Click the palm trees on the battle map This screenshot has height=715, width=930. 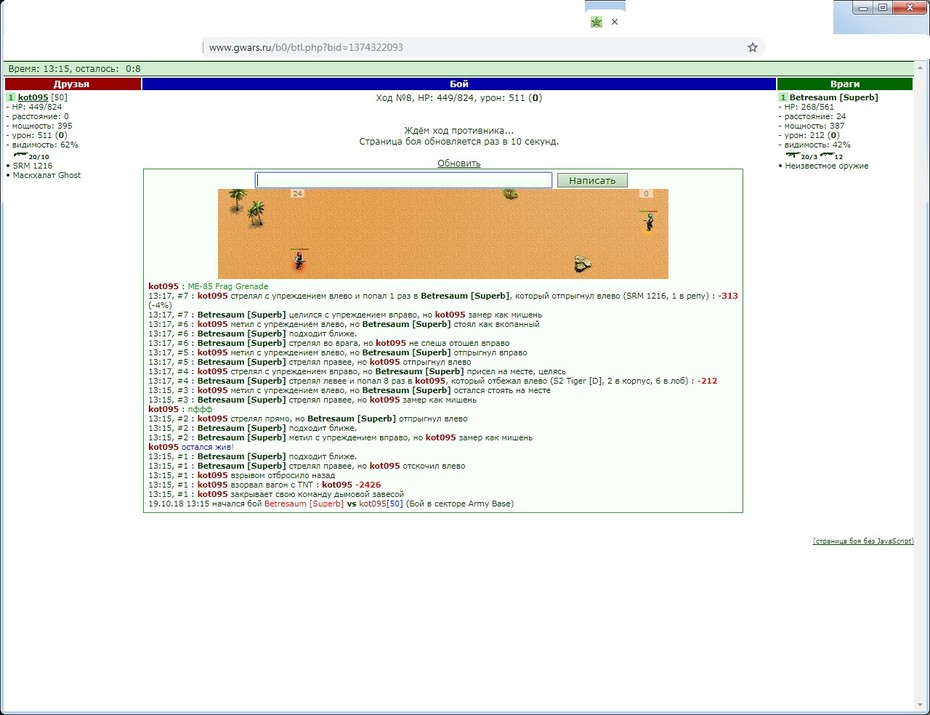click(x=247, y=208)
